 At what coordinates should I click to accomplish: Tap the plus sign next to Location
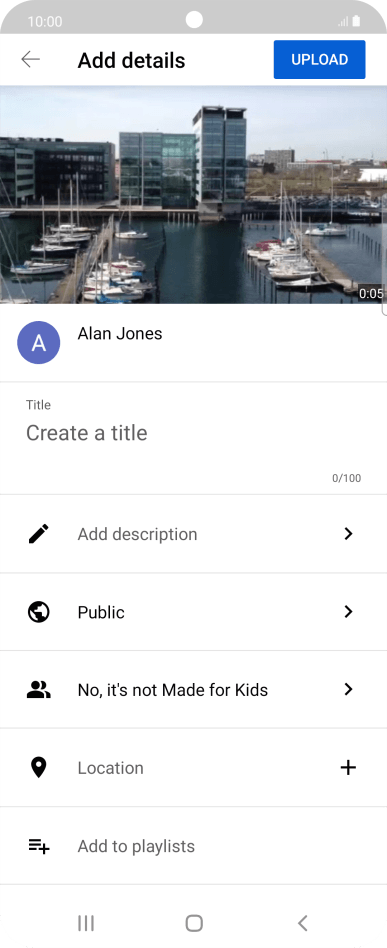[348, 768]
